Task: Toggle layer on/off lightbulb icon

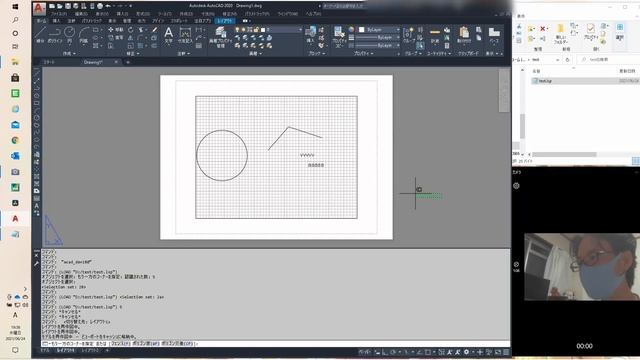Action: click(x=237, y=30)
